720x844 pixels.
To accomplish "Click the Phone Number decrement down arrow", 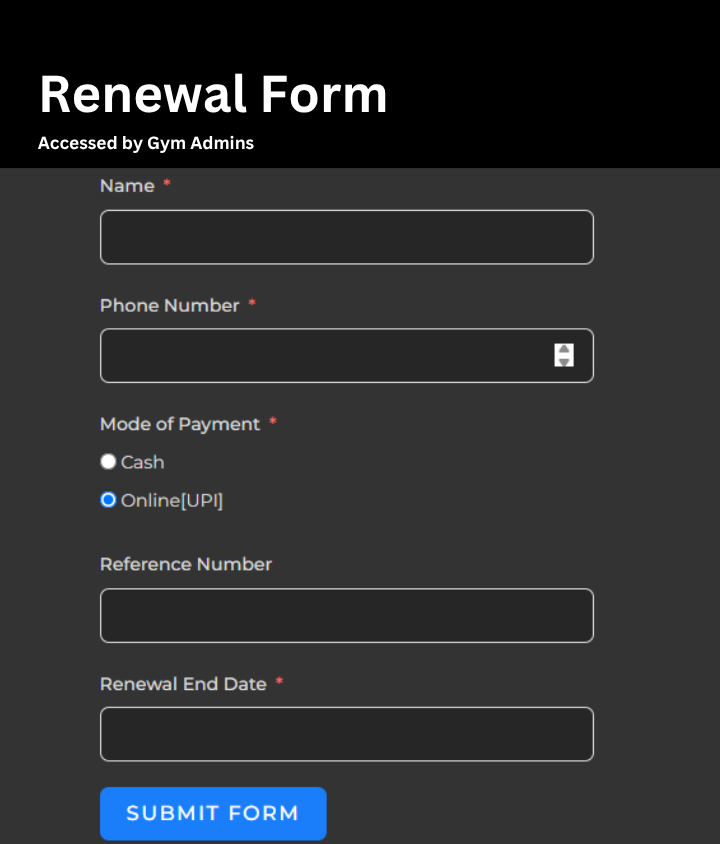I will pos(564,361).
